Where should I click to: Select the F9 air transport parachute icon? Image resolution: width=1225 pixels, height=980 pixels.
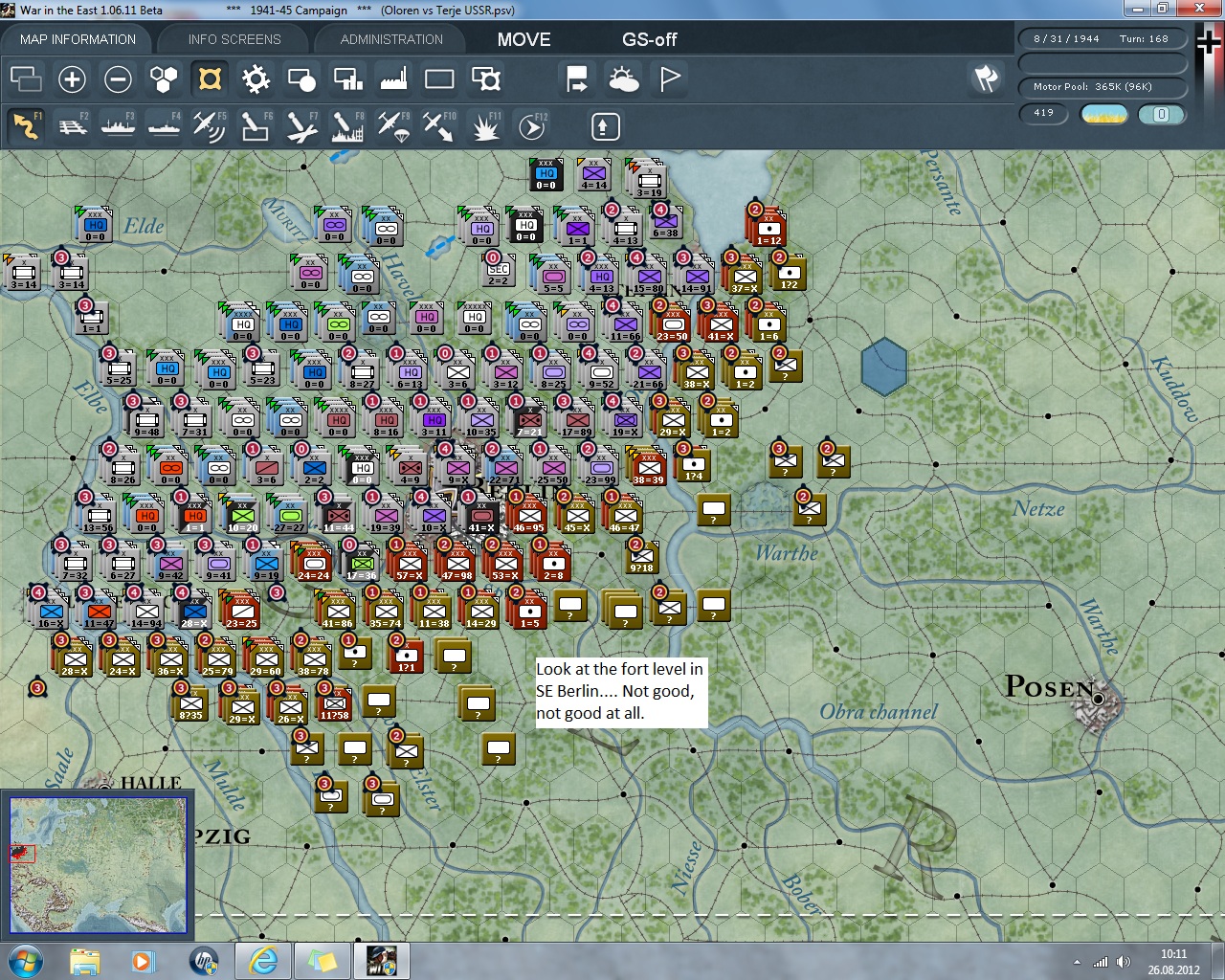tap(392, 125)
